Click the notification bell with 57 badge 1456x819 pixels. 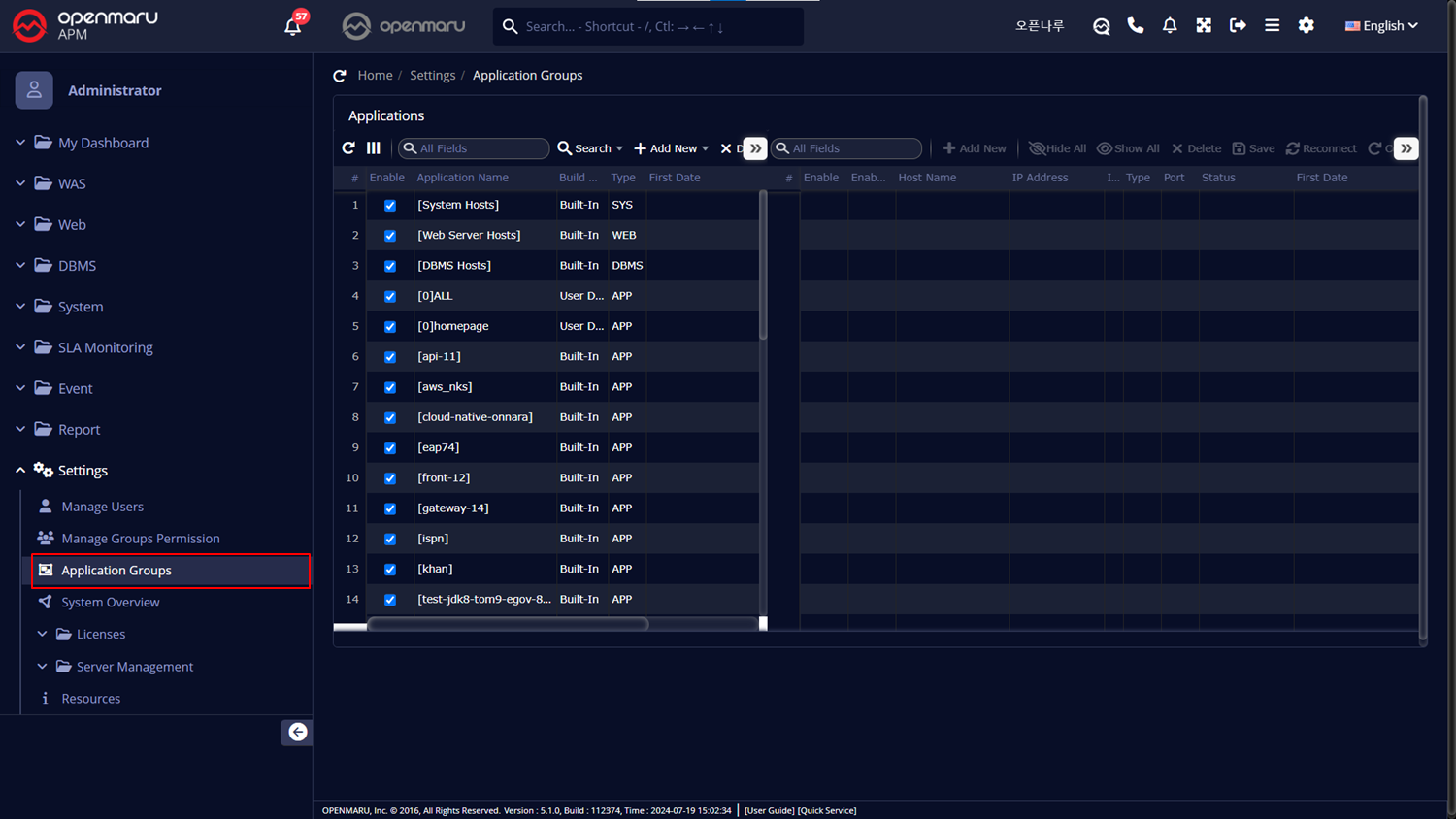[x=293, y=26]
